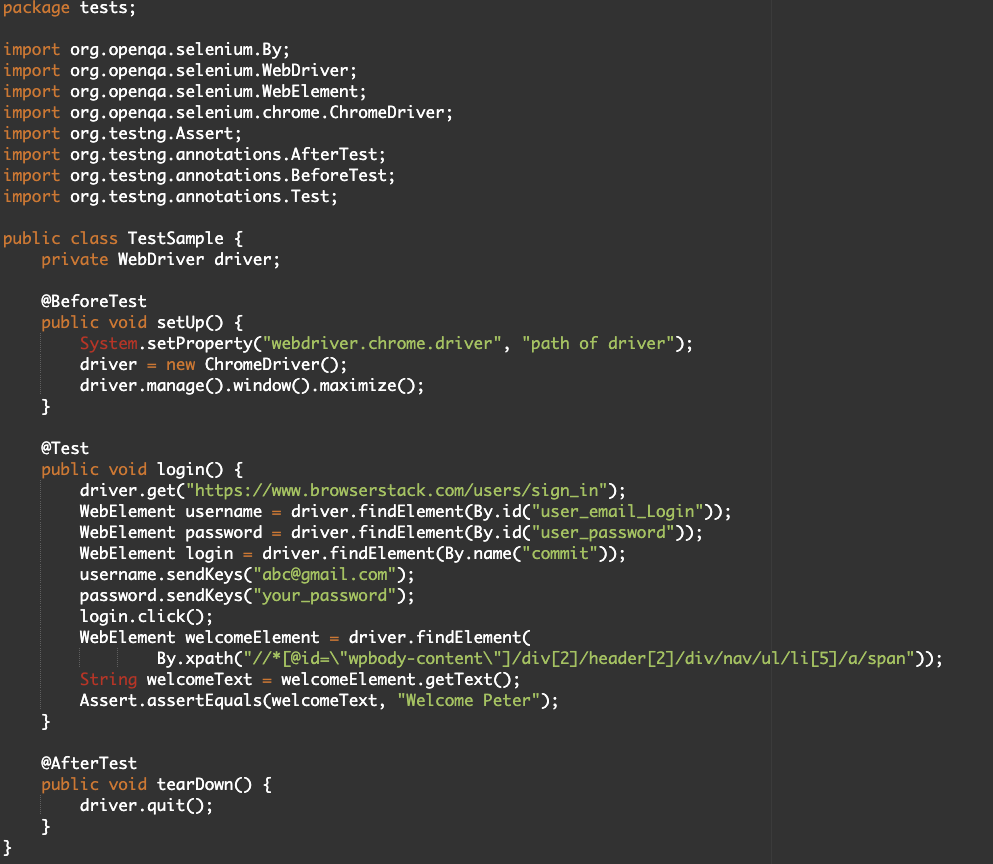Click the import annotations.BeforeTest line

(199, 175)
